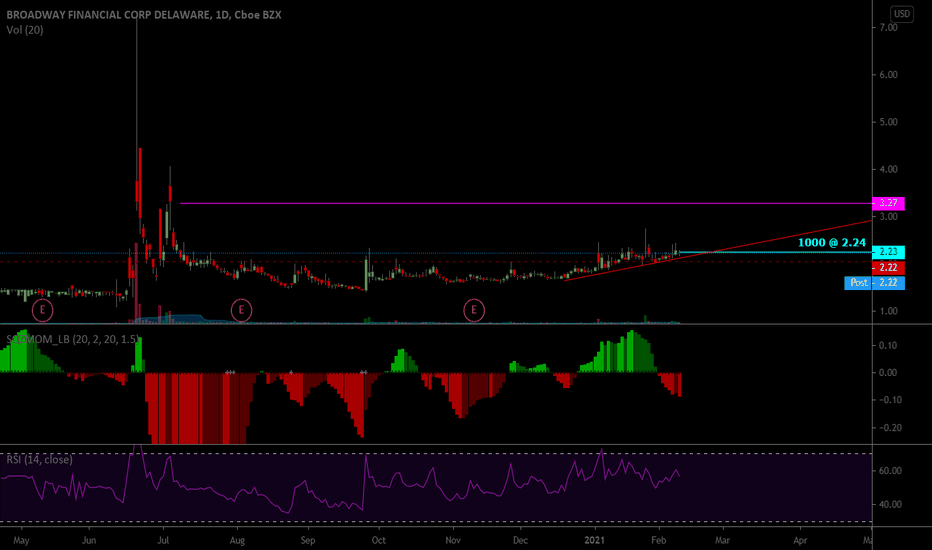Screen dimensions: 932x550
Task: Click the Jul label on time axis
Action: (163, 540)
